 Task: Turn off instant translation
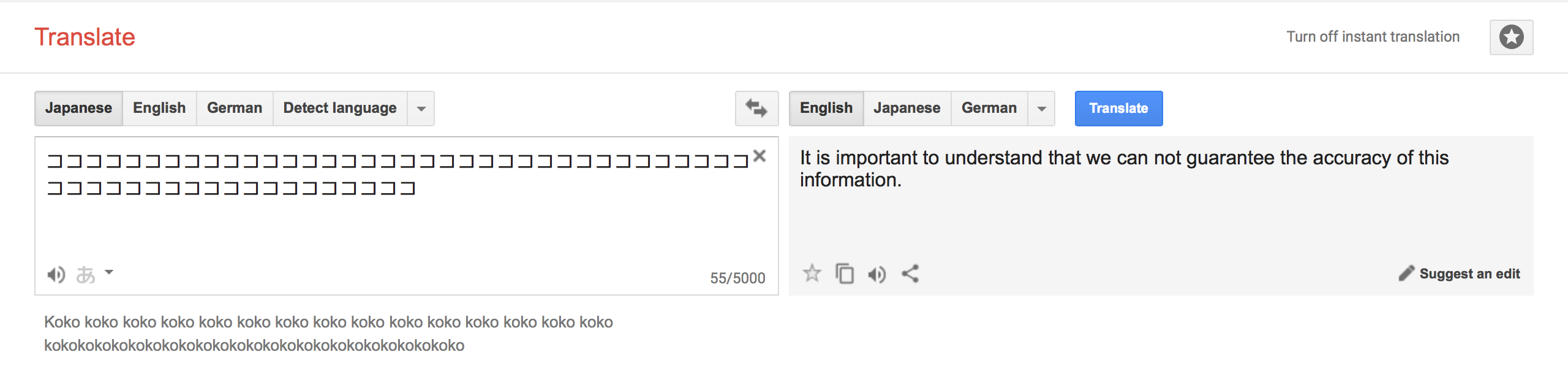[1373, 37]
